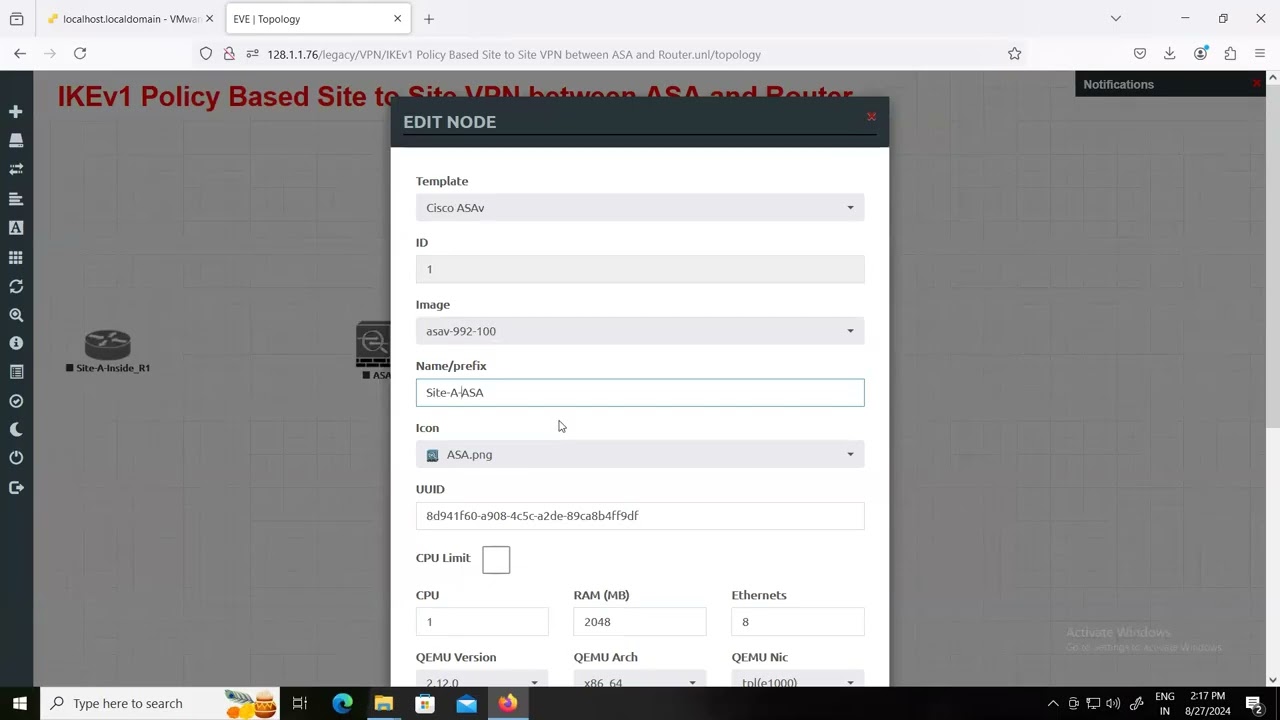Click the Notifications panel header
1280x720 pixels.
(x=1118, y=85)
